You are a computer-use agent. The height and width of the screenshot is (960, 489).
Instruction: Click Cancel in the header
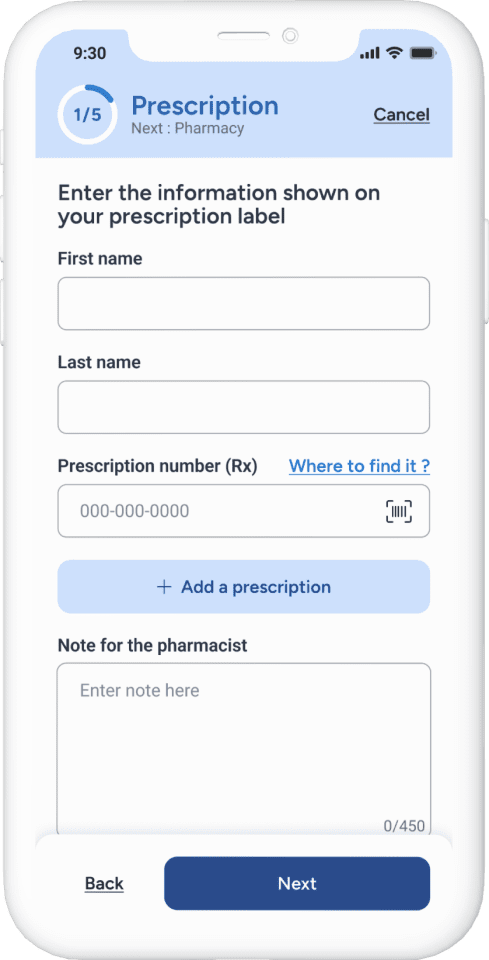pos(401,114)
